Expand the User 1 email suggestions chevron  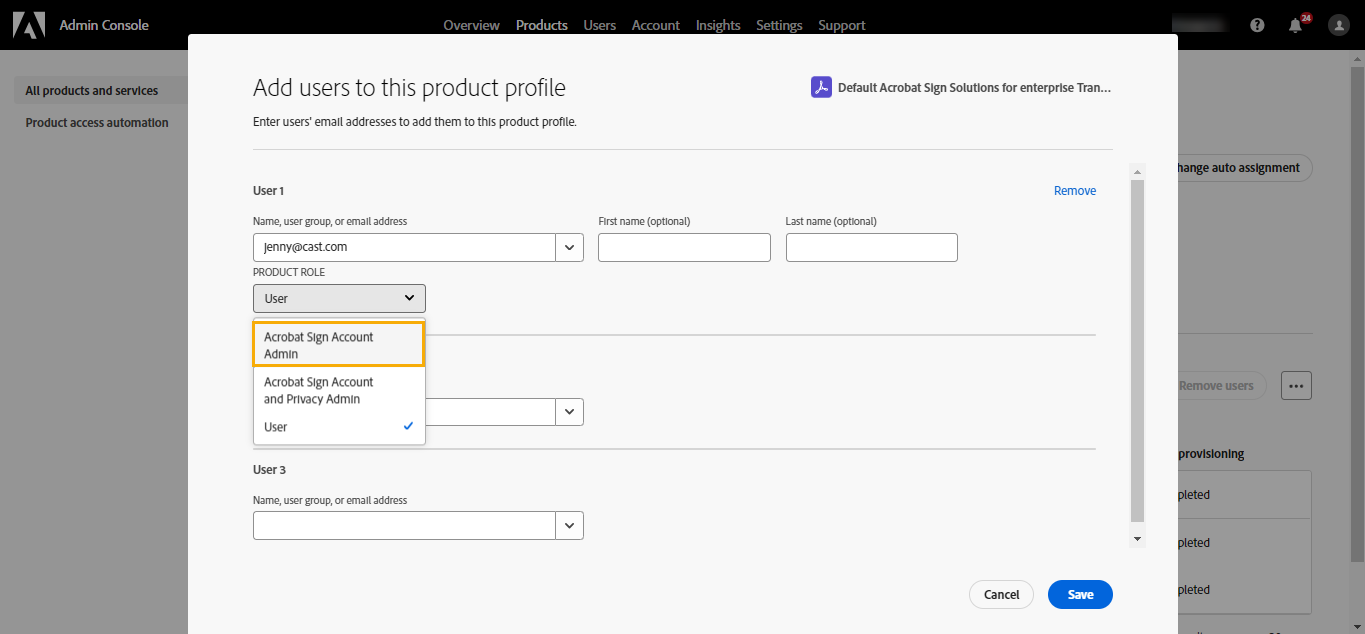coord(570,247)
